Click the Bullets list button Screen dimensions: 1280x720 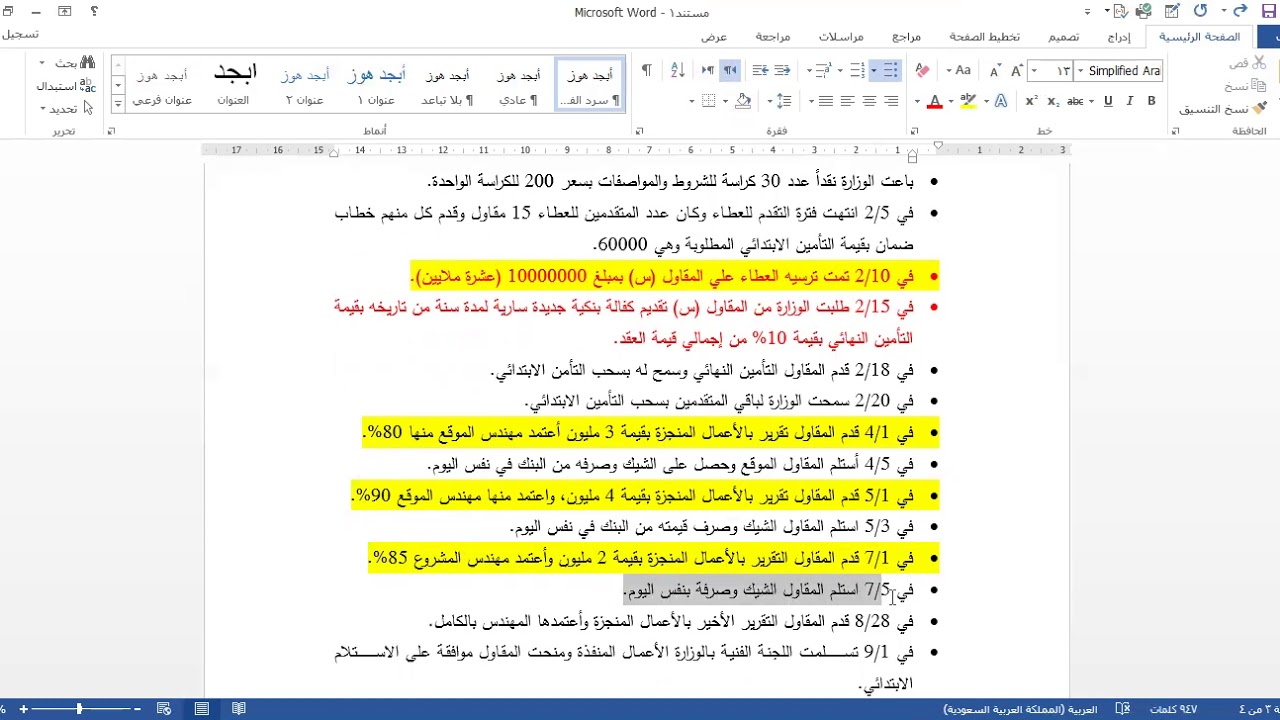point(891,70)
